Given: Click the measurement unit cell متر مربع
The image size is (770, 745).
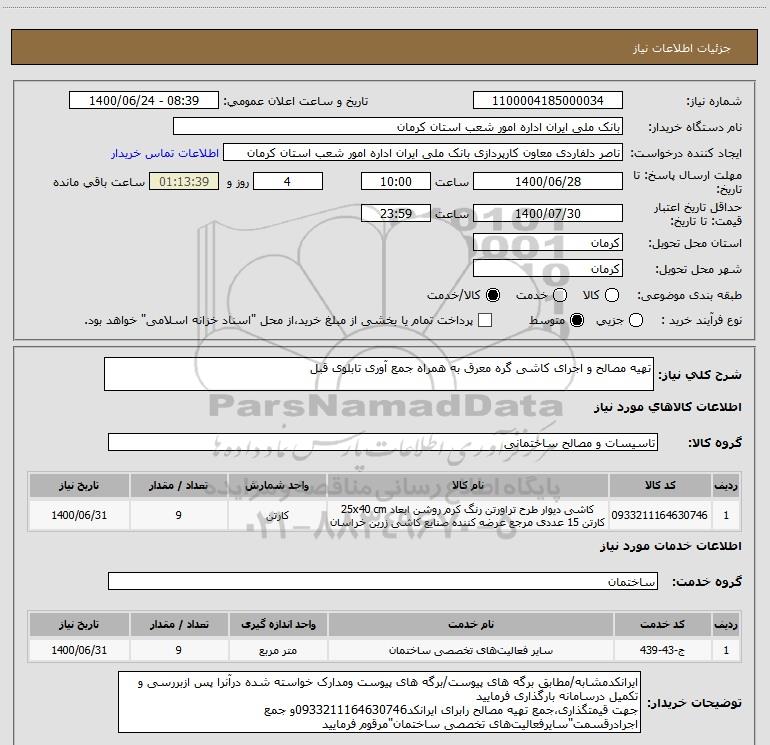Looking at the screenshot, I should click(x=278, y=650).
